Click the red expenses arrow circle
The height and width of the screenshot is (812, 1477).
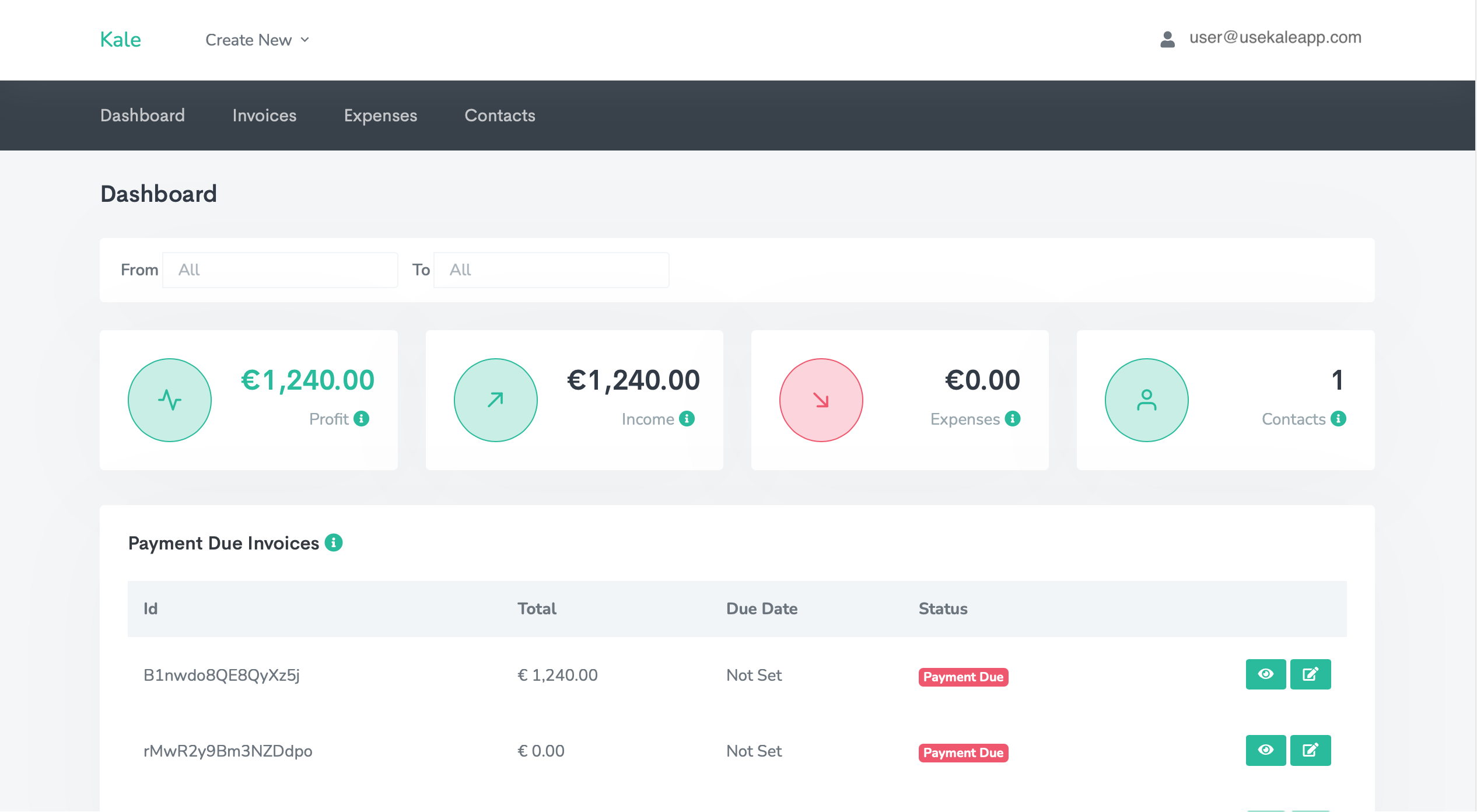coord(821,400)
